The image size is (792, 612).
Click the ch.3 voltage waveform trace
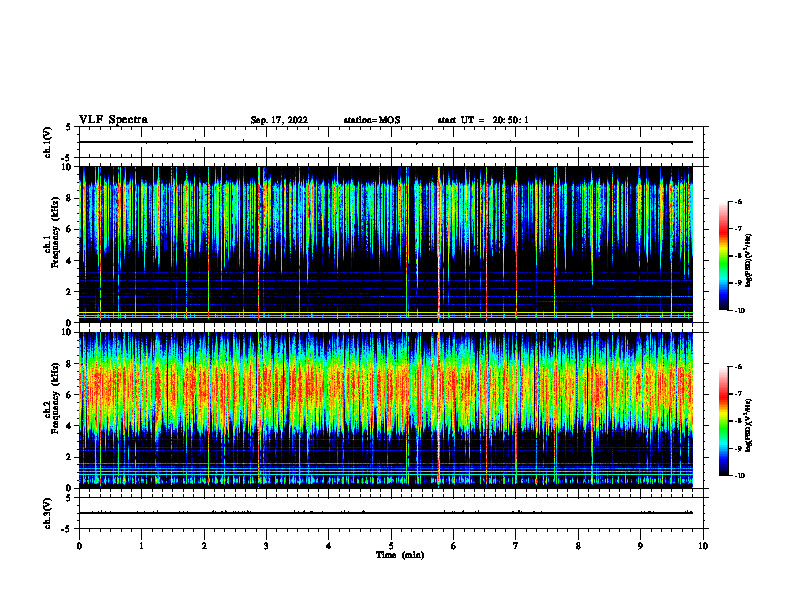pyautogui.click(x=386, y=513)
